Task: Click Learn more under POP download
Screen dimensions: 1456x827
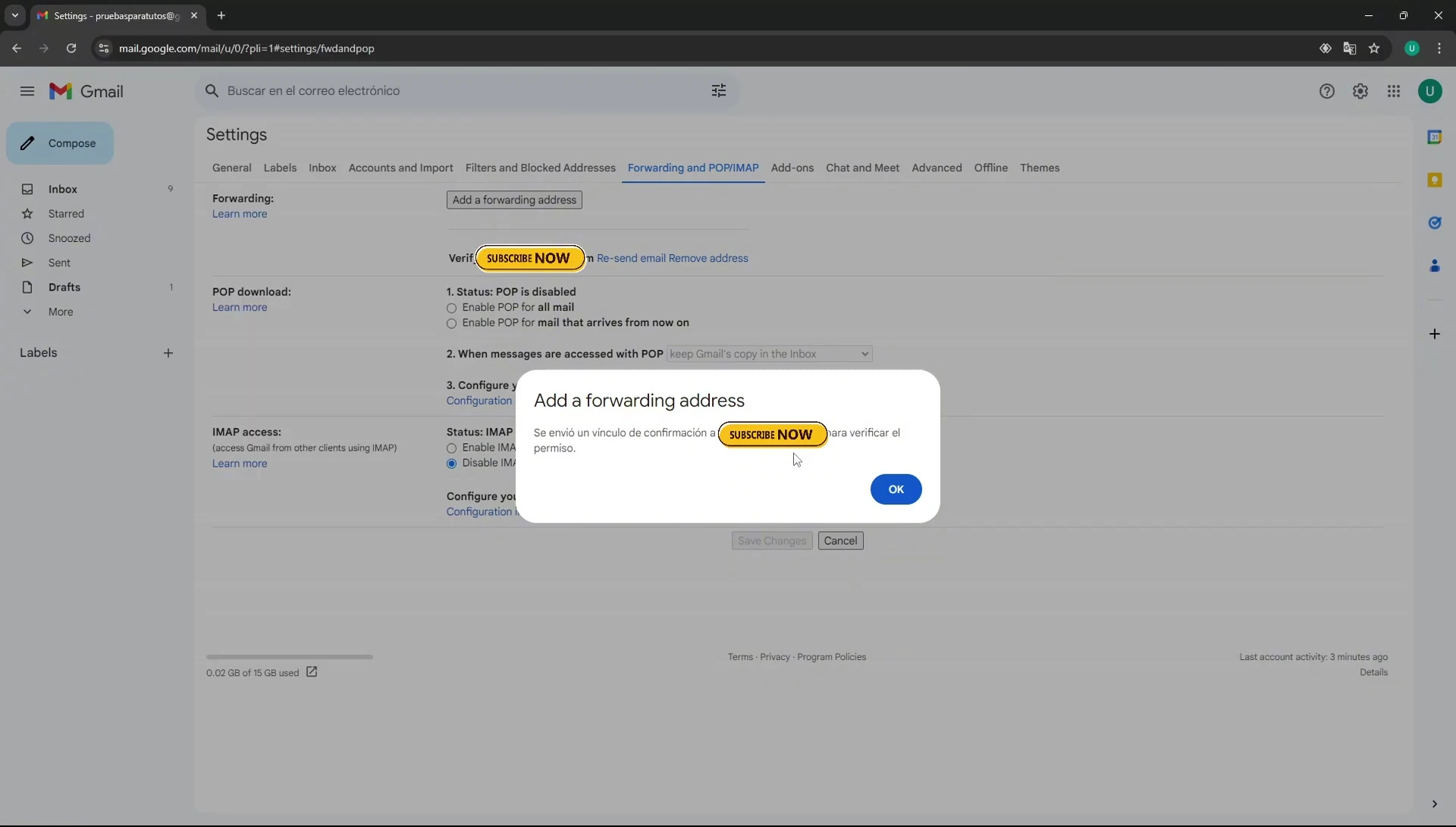Action: [240, 307]
